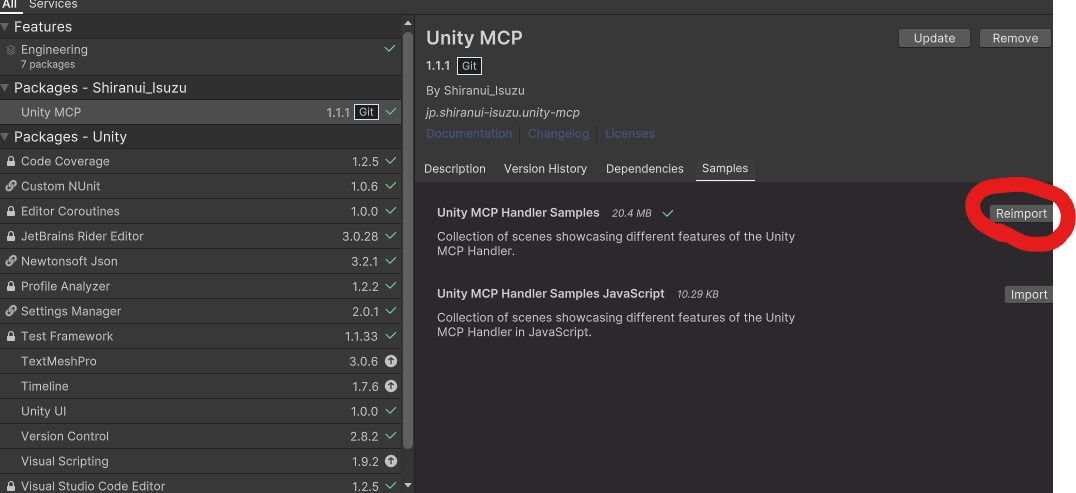Click the lock icon beside Editor Coroutines

pos(10,211)
